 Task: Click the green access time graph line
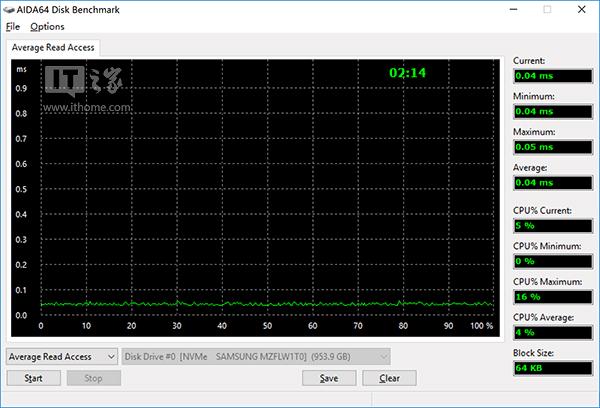pyautogui.click(x=267, y=304)
